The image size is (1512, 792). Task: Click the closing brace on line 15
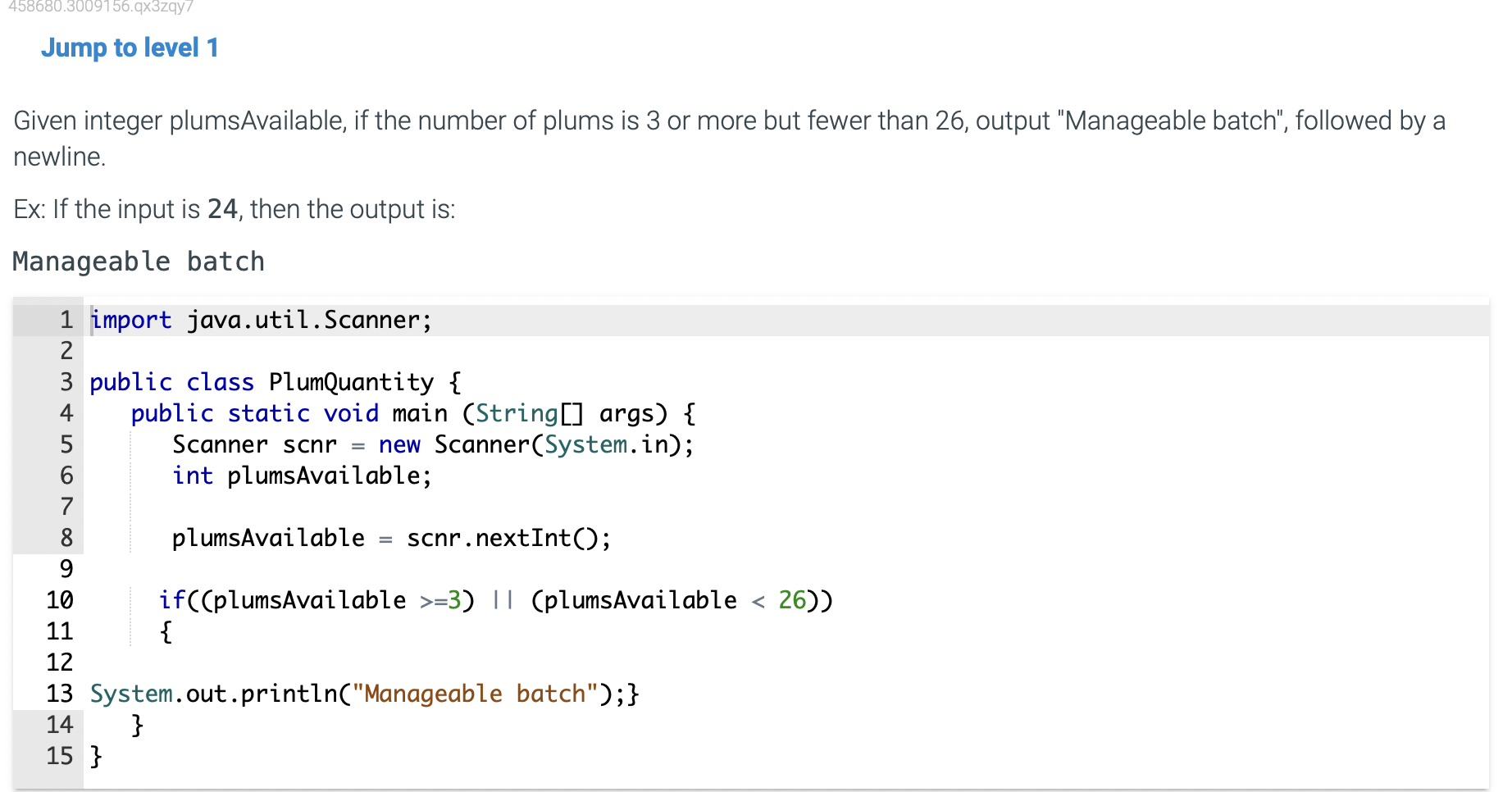96,756
